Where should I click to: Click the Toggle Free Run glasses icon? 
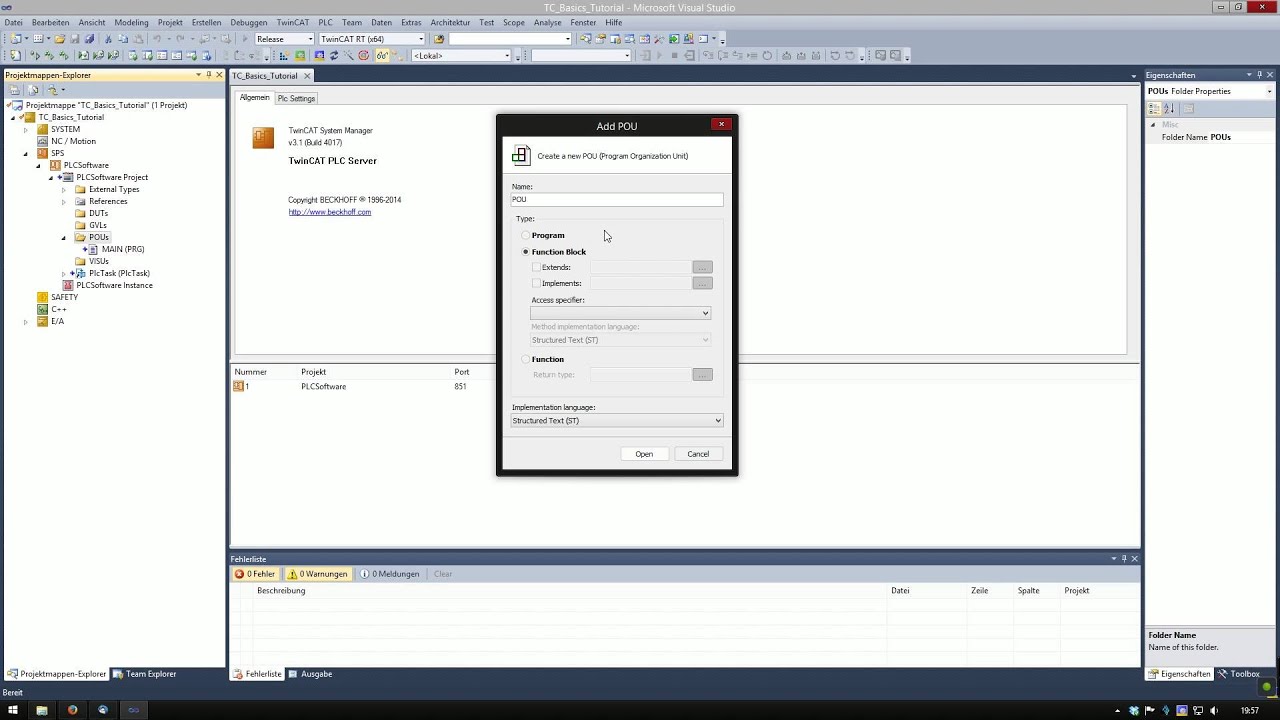[382, 56]
